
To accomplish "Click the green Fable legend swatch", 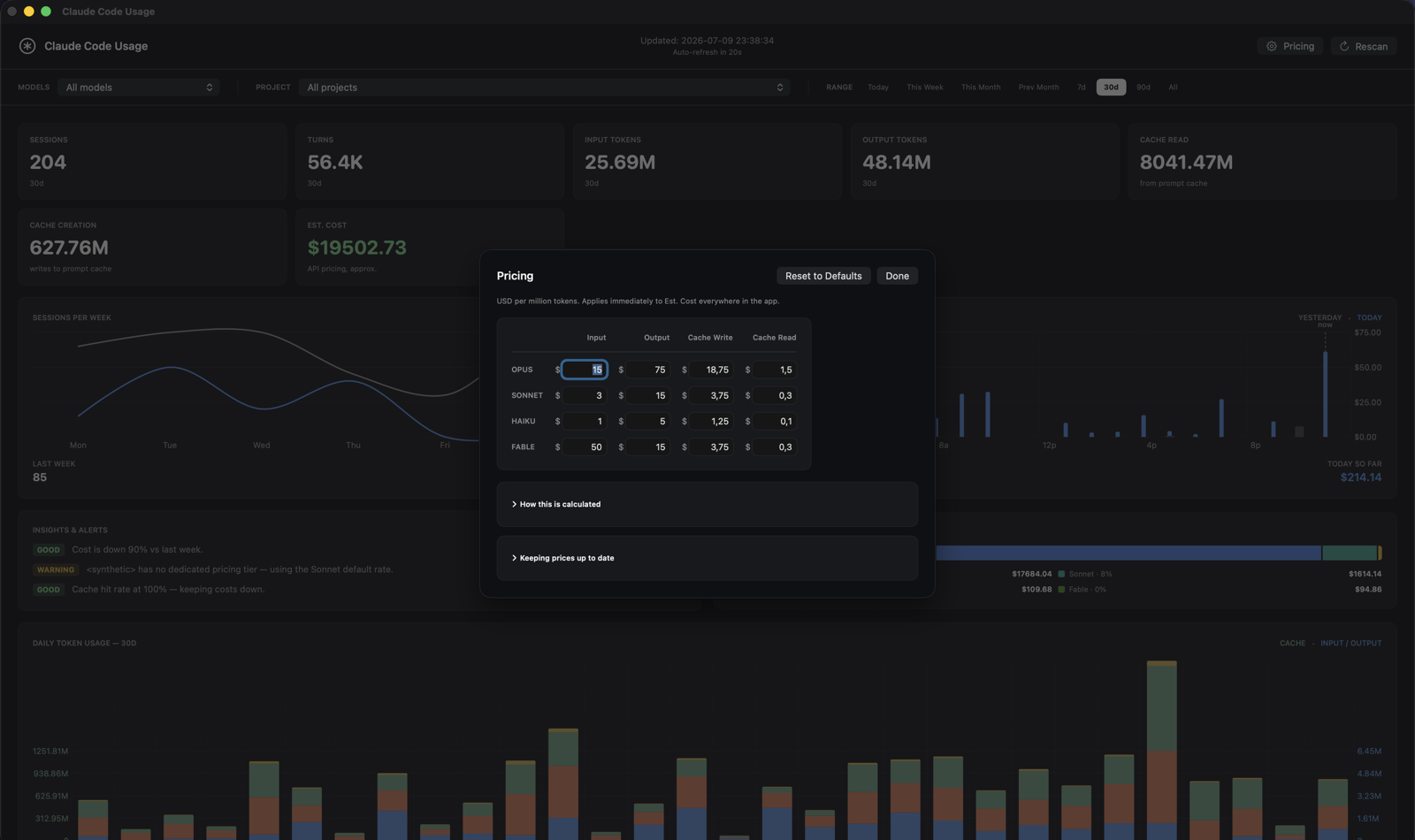I will pos(1061,590).
